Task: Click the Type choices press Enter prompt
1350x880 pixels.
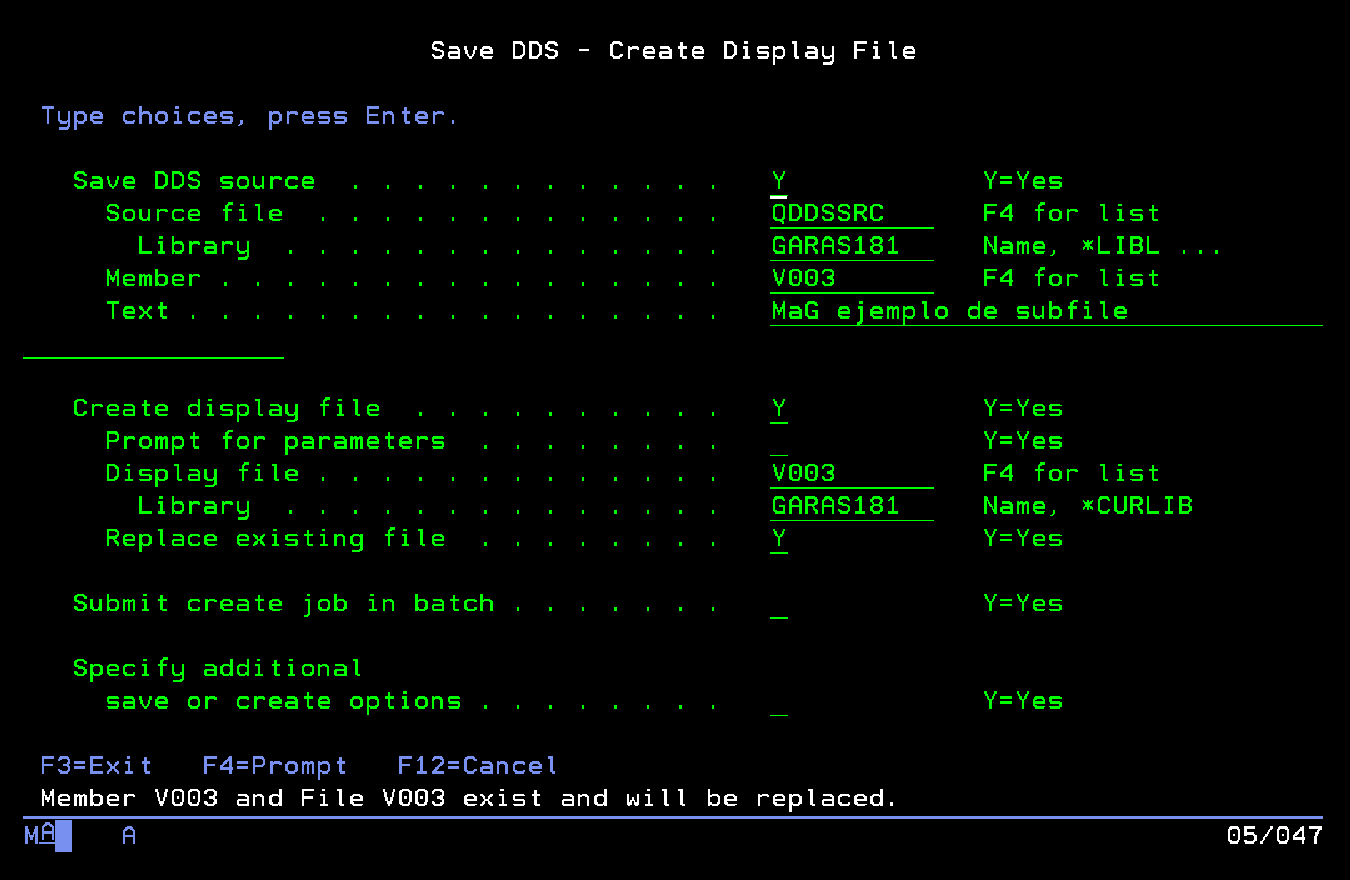Action: [250, 115]
